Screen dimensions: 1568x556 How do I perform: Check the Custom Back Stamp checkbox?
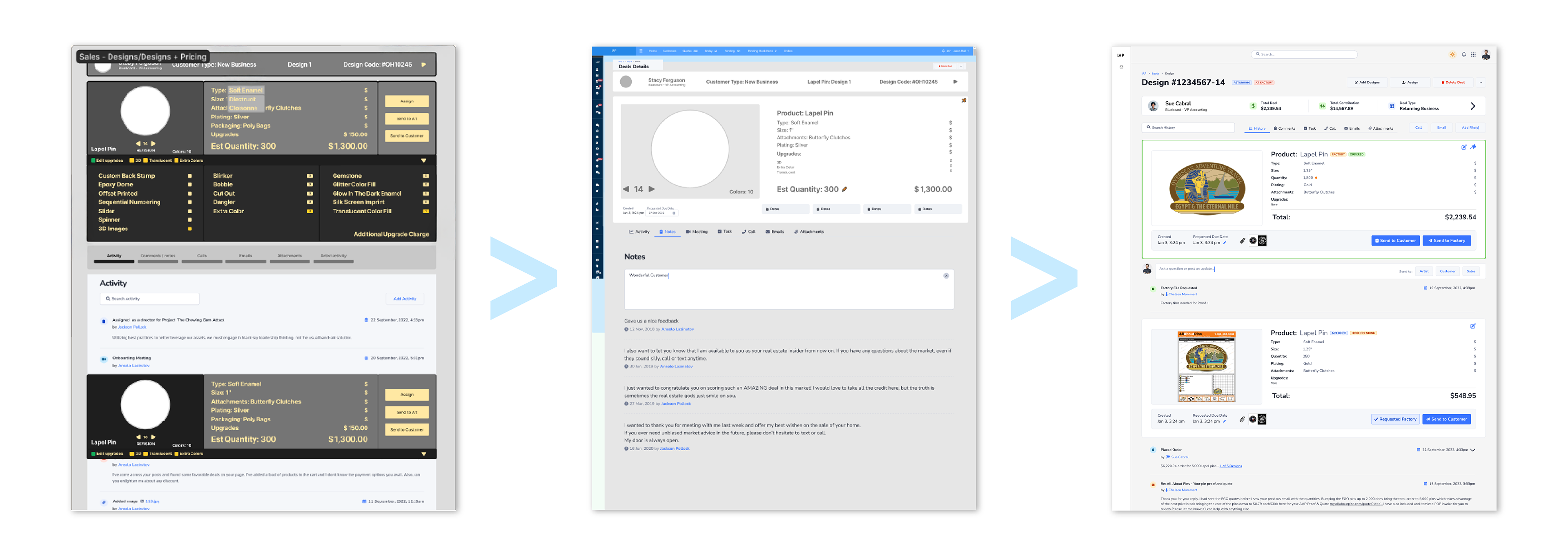[x=190, y=176]
